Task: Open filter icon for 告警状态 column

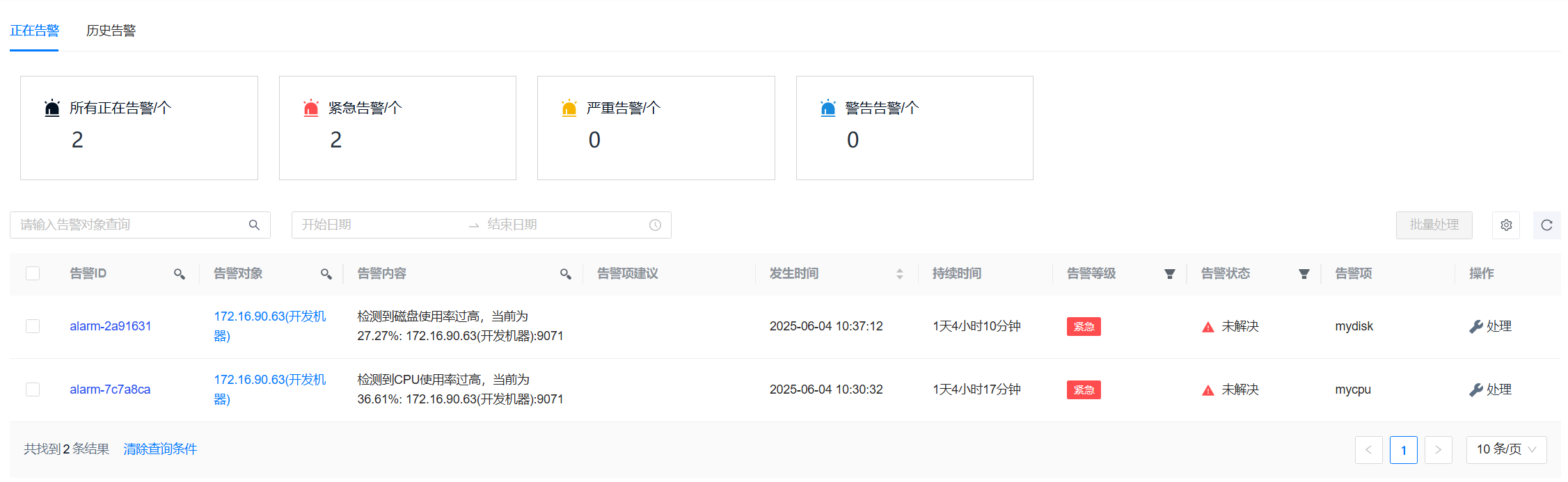Action: coord(1304,274)
